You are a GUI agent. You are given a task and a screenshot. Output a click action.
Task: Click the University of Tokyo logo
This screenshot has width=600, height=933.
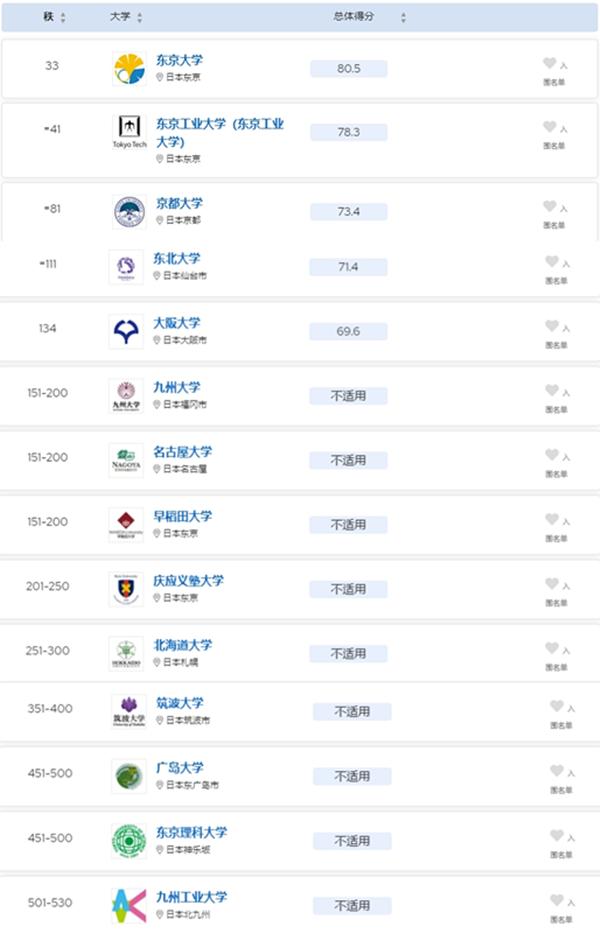pos(129,68)
